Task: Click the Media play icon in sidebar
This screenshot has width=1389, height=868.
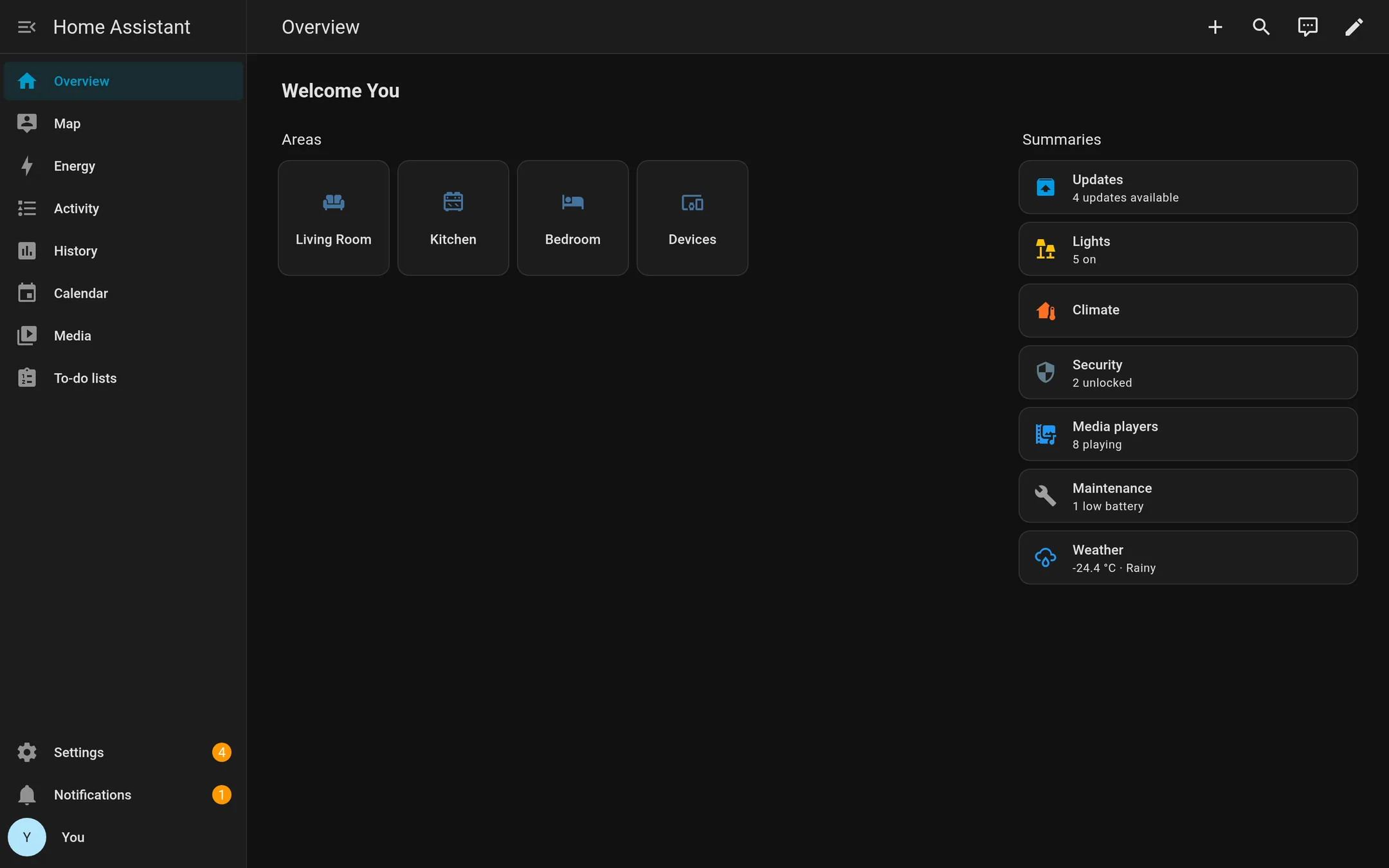Action: pyautogui.click(x=26, y=336)
